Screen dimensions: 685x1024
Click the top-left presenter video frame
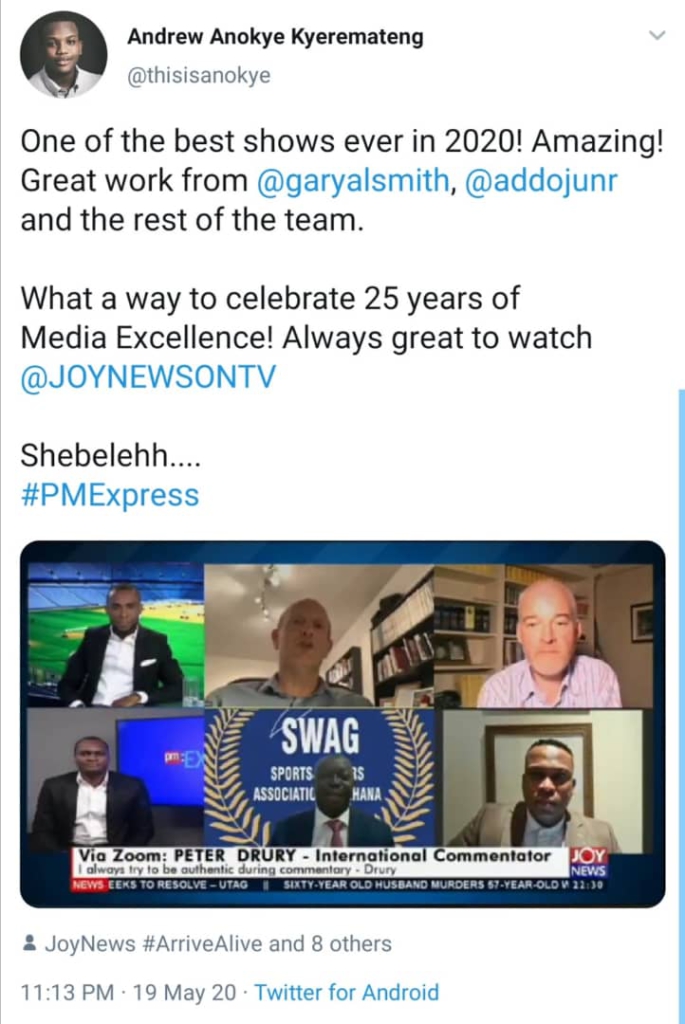tap(116, 635)
